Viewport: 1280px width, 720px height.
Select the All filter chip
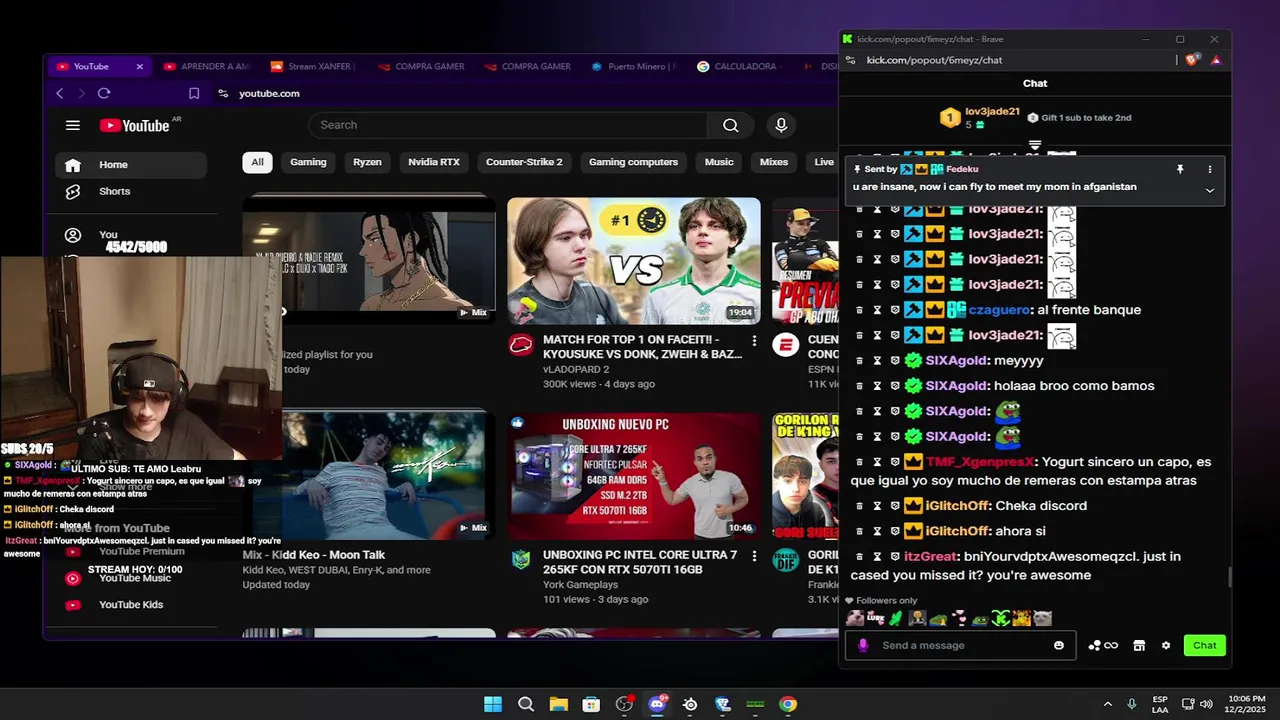257,162
